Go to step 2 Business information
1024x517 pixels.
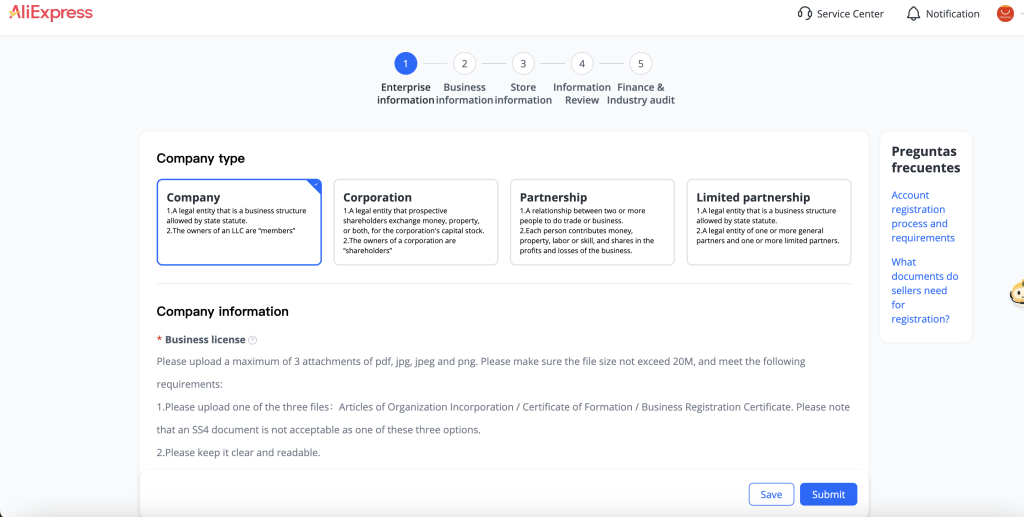(464, 63)
